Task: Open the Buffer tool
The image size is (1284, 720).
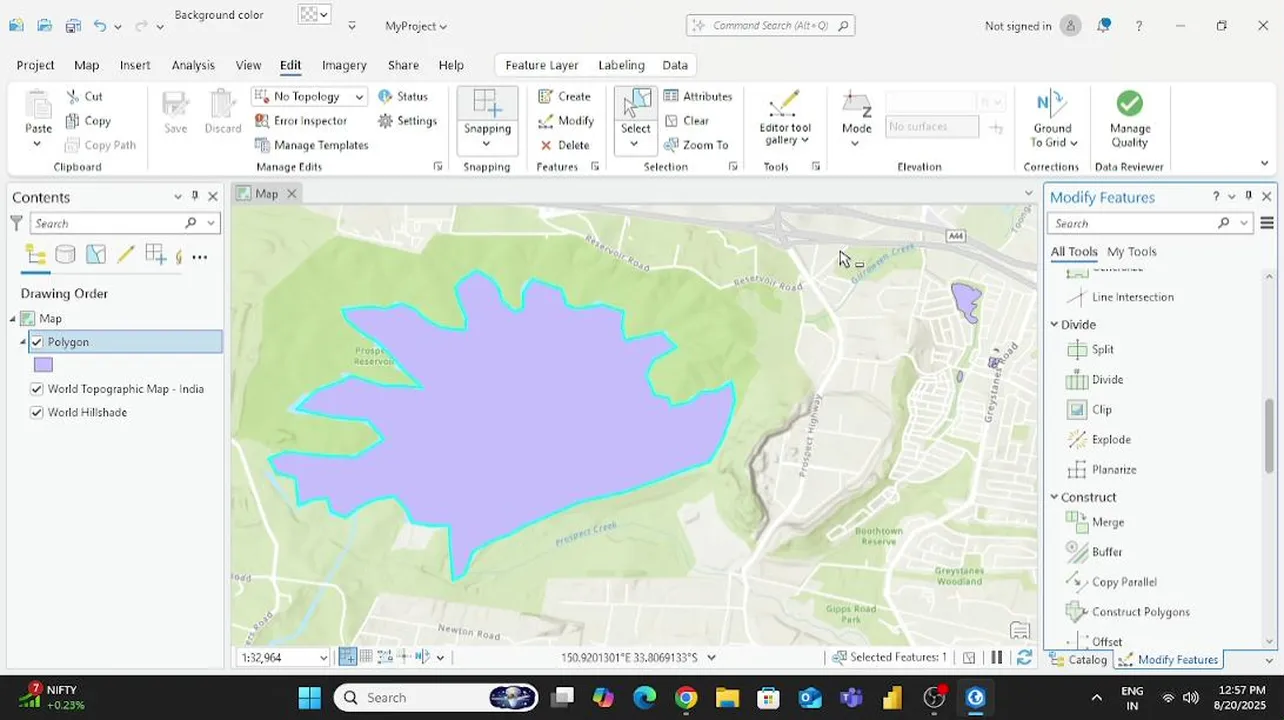Action: [1094, 552]
